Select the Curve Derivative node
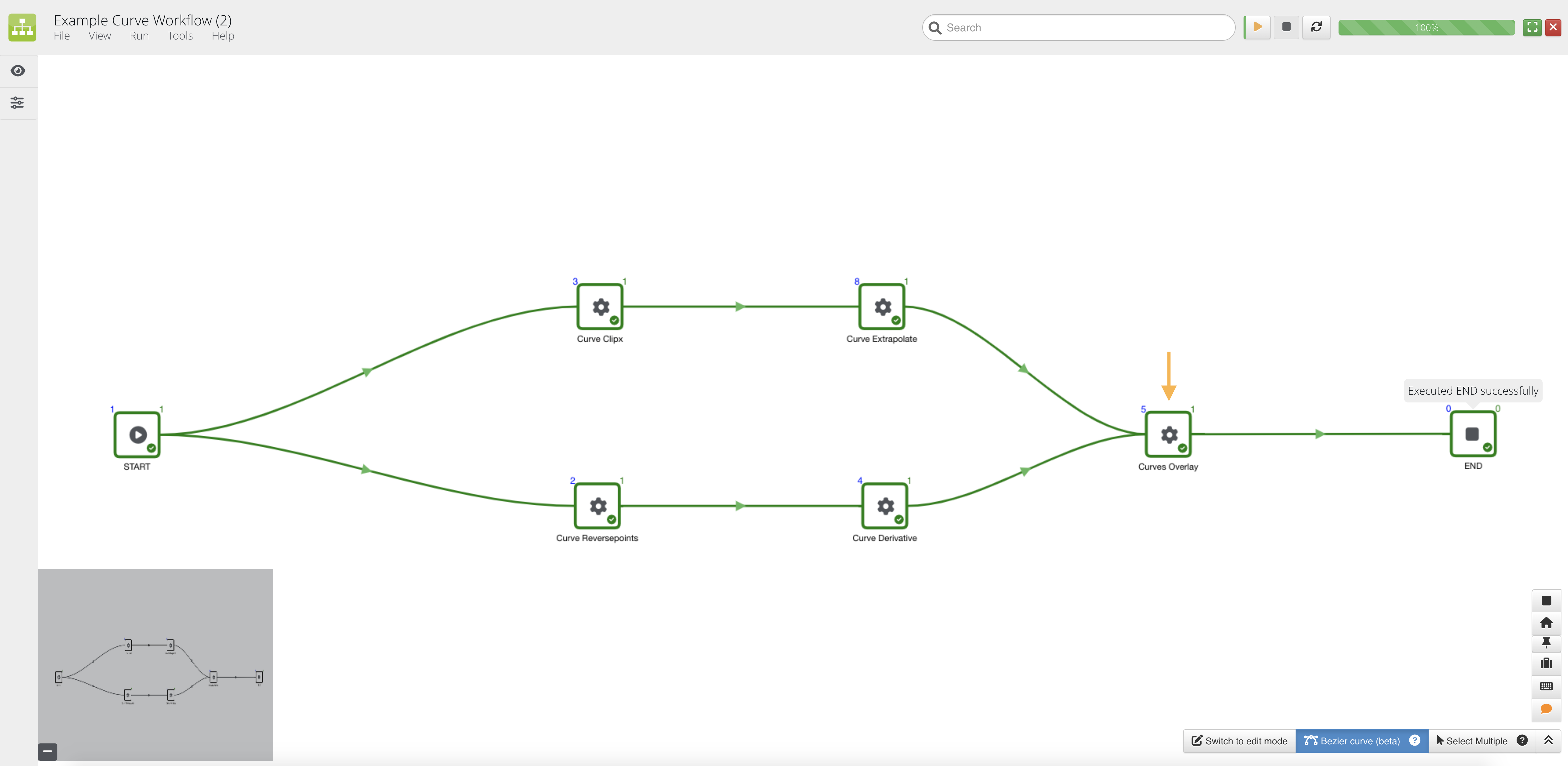The width and height of the screenshot is (1568, 766). click(885, 505)
